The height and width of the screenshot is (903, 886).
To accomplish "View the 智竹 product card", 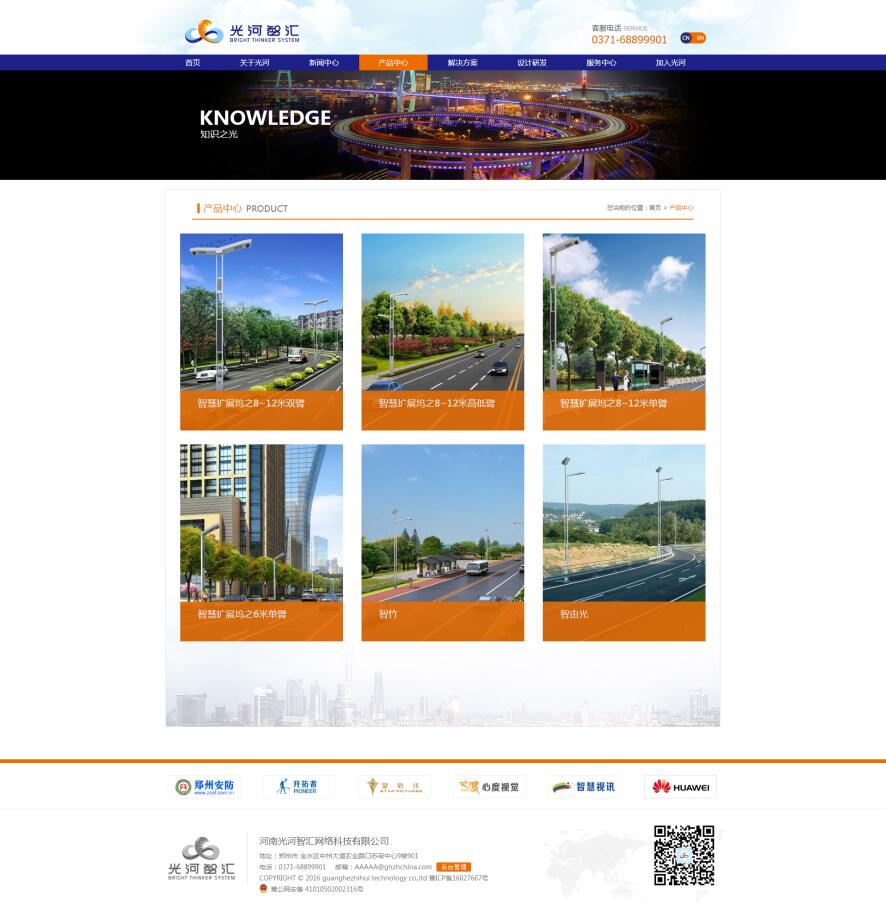I will pos(442,542).
